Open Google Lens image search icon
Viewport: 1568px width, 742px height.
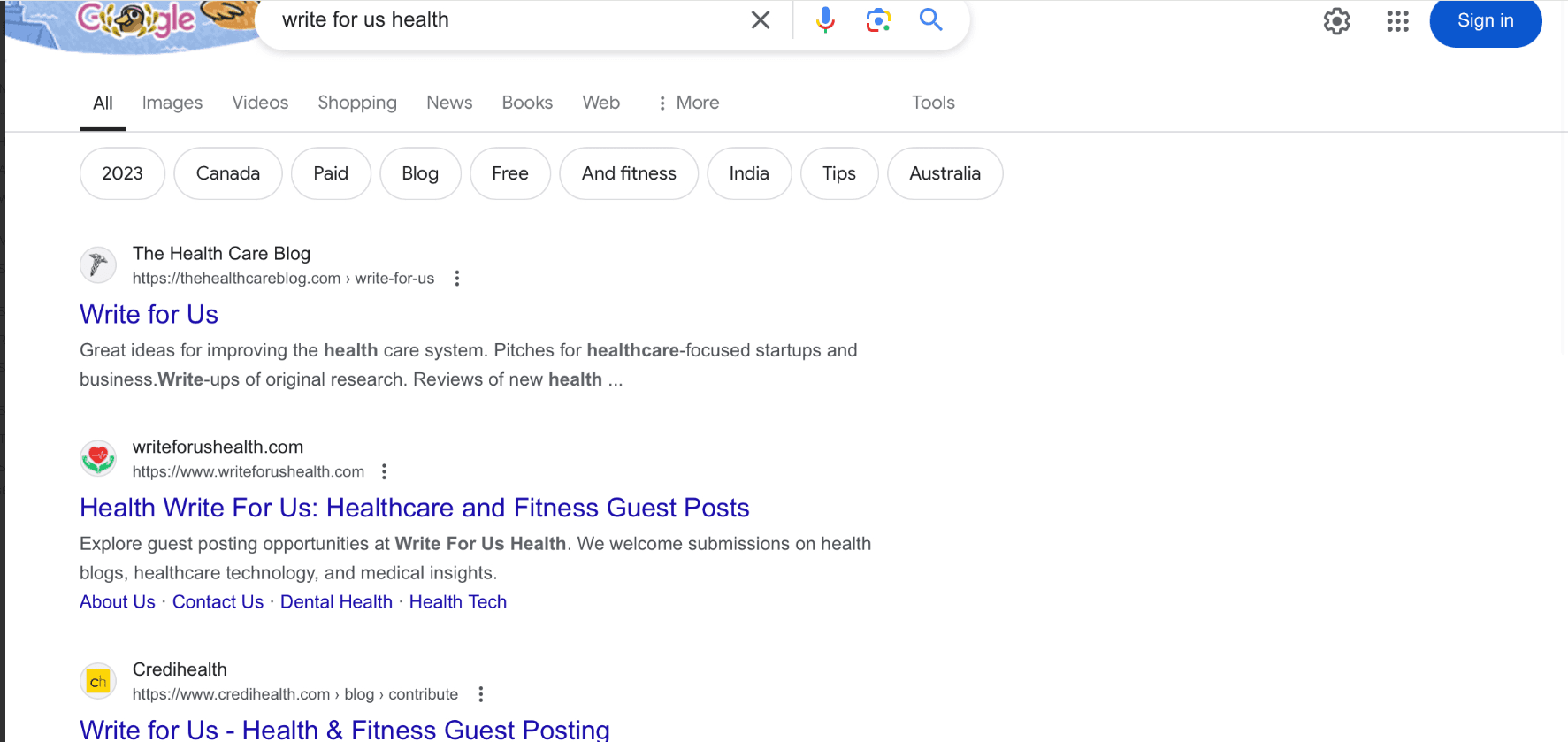tap(877, 20)
